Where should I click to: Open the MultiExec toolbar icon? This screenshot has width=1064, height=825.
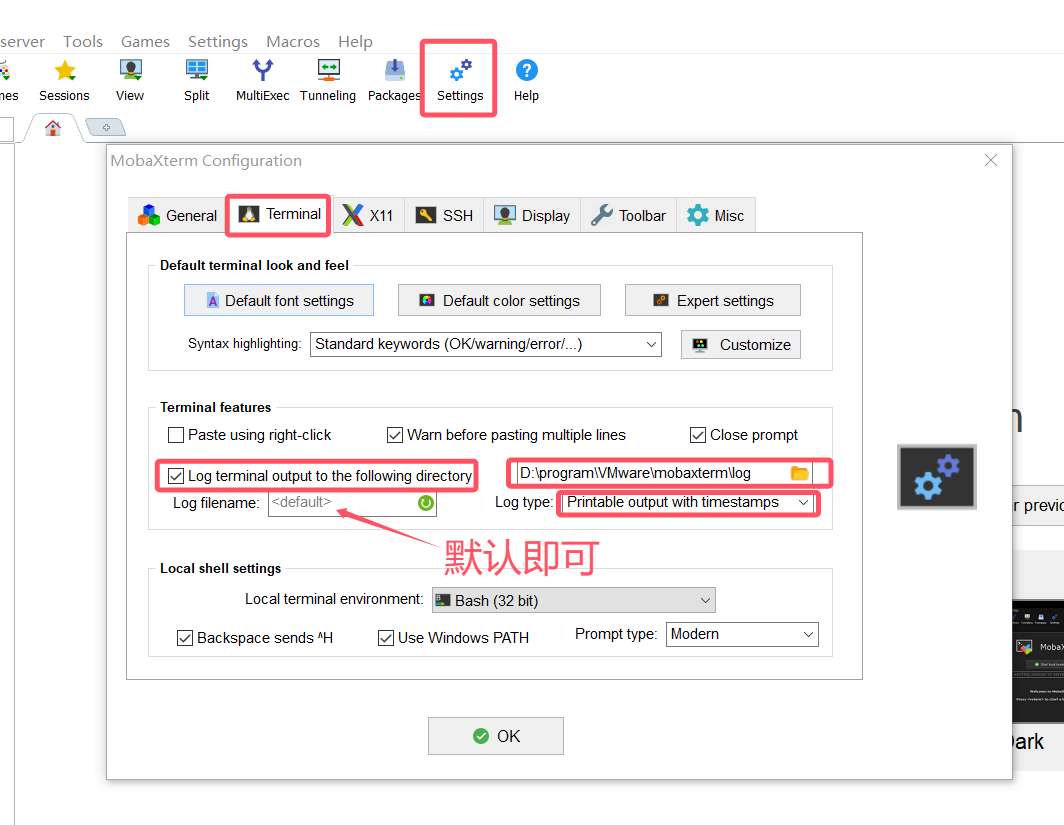click(x=263, y=71)
